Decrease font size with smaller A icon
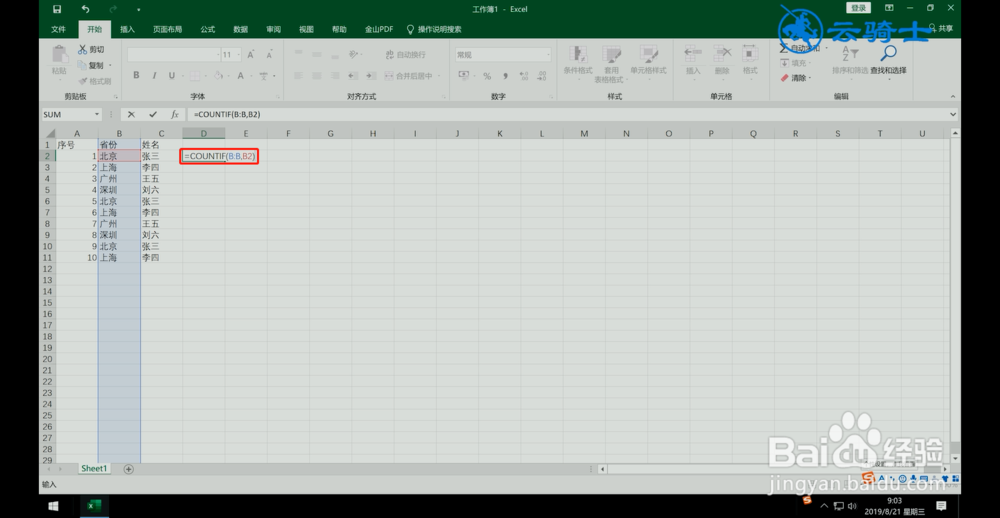The image size is (1000, 518). point(269,55)
